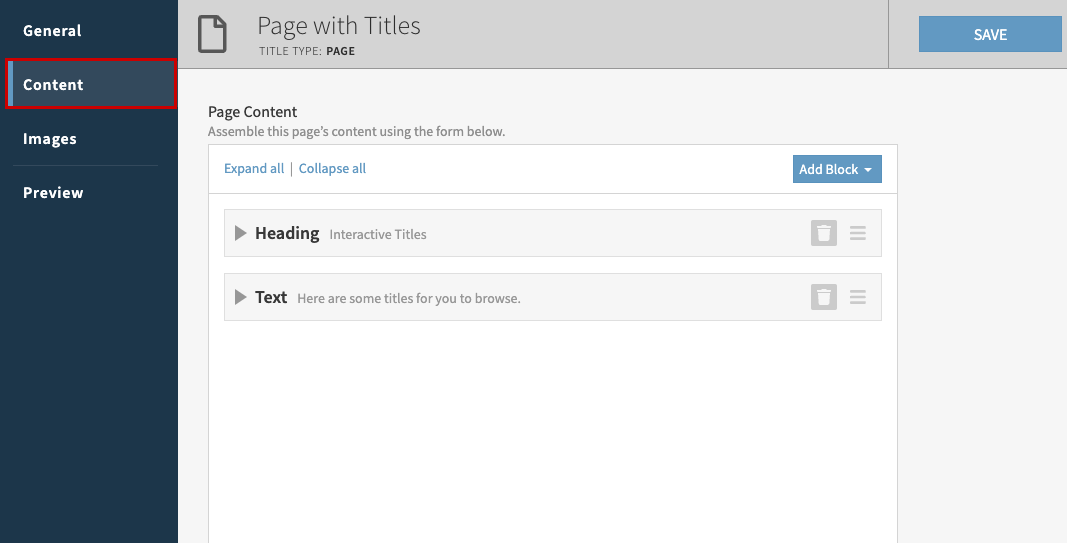Open the General settings tab
This screenshot has width=1067, height=543.
click(x=52, y=31)
